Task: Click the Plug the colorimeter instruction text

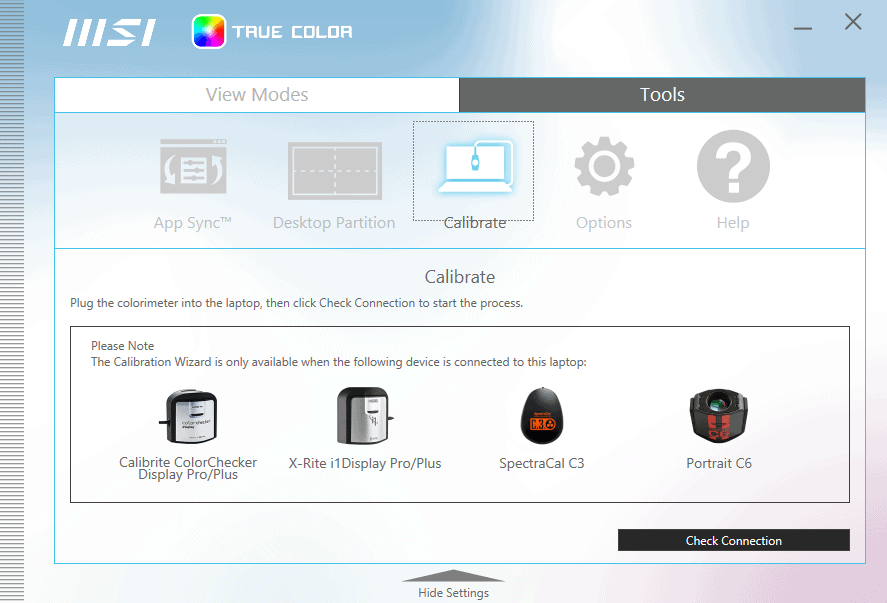Action: [296, 303]
